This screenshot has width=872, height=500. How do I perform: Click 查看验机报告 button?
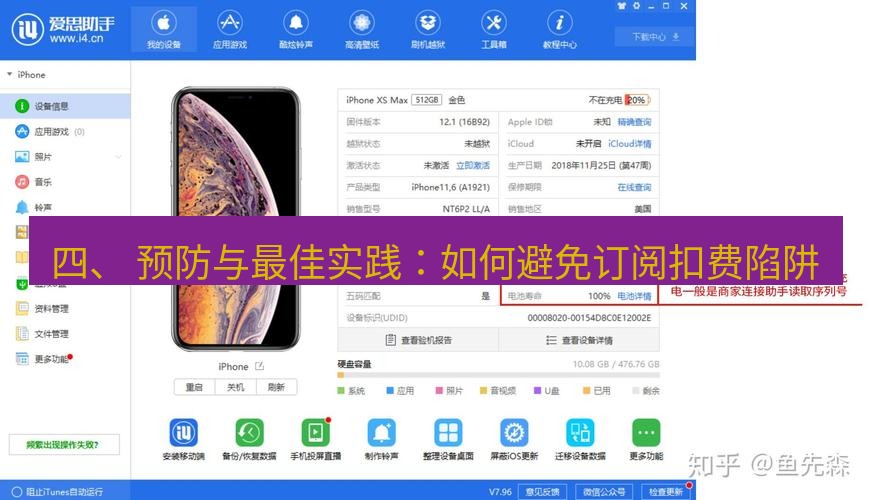[418, 340]
